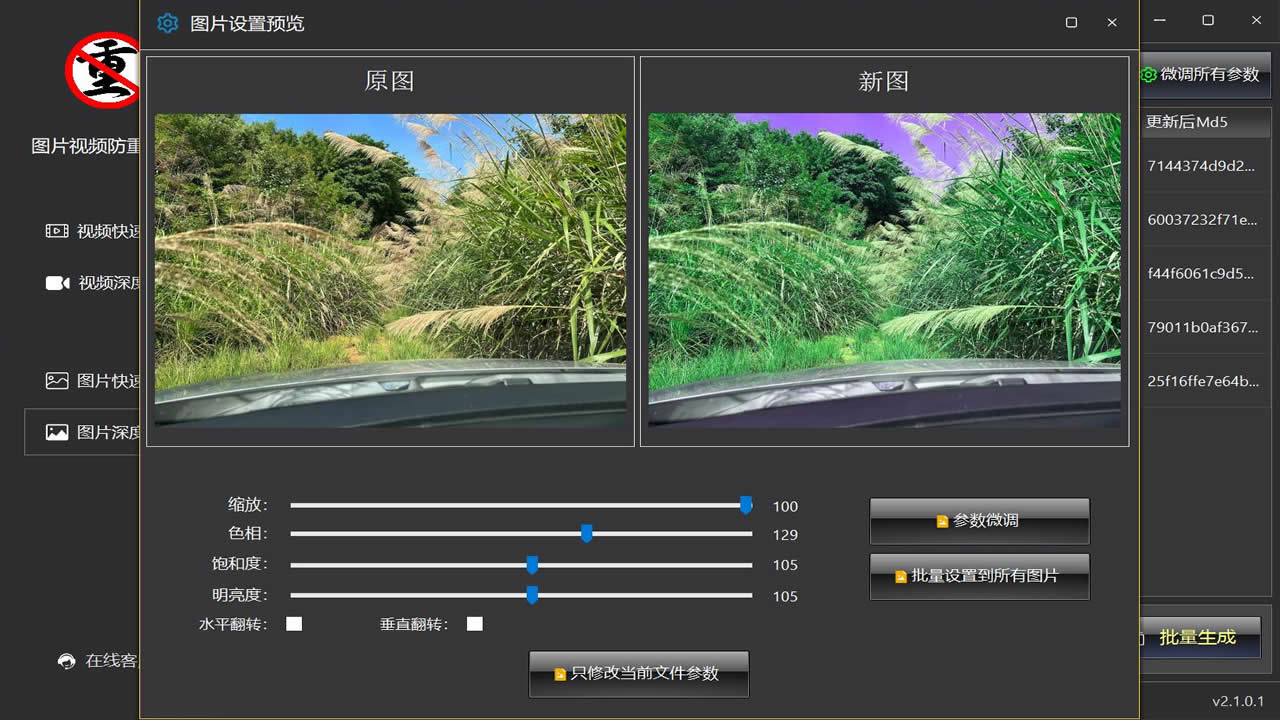The height and width of the screenshot is (720, 1280).
Task: Enable the 垂直翻转 checkbox
Action: [x=475, y=624]
